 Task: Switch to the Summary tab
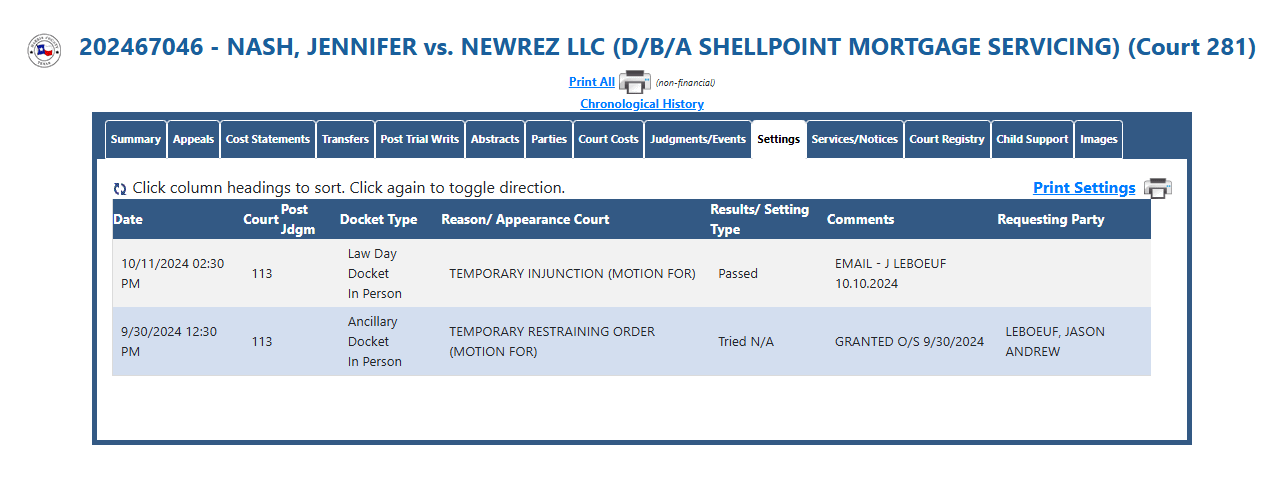click(x=136, y=140)
